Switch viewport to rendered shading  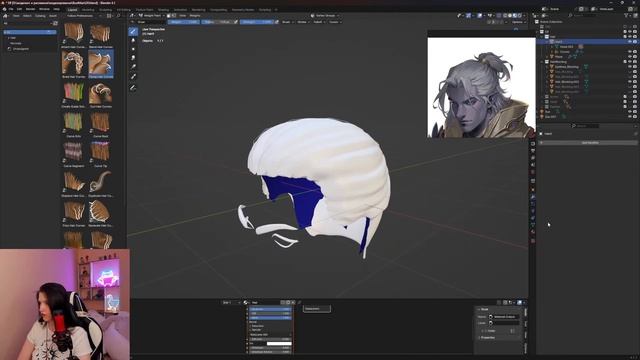pyautogui.click(x=520, y=16)
